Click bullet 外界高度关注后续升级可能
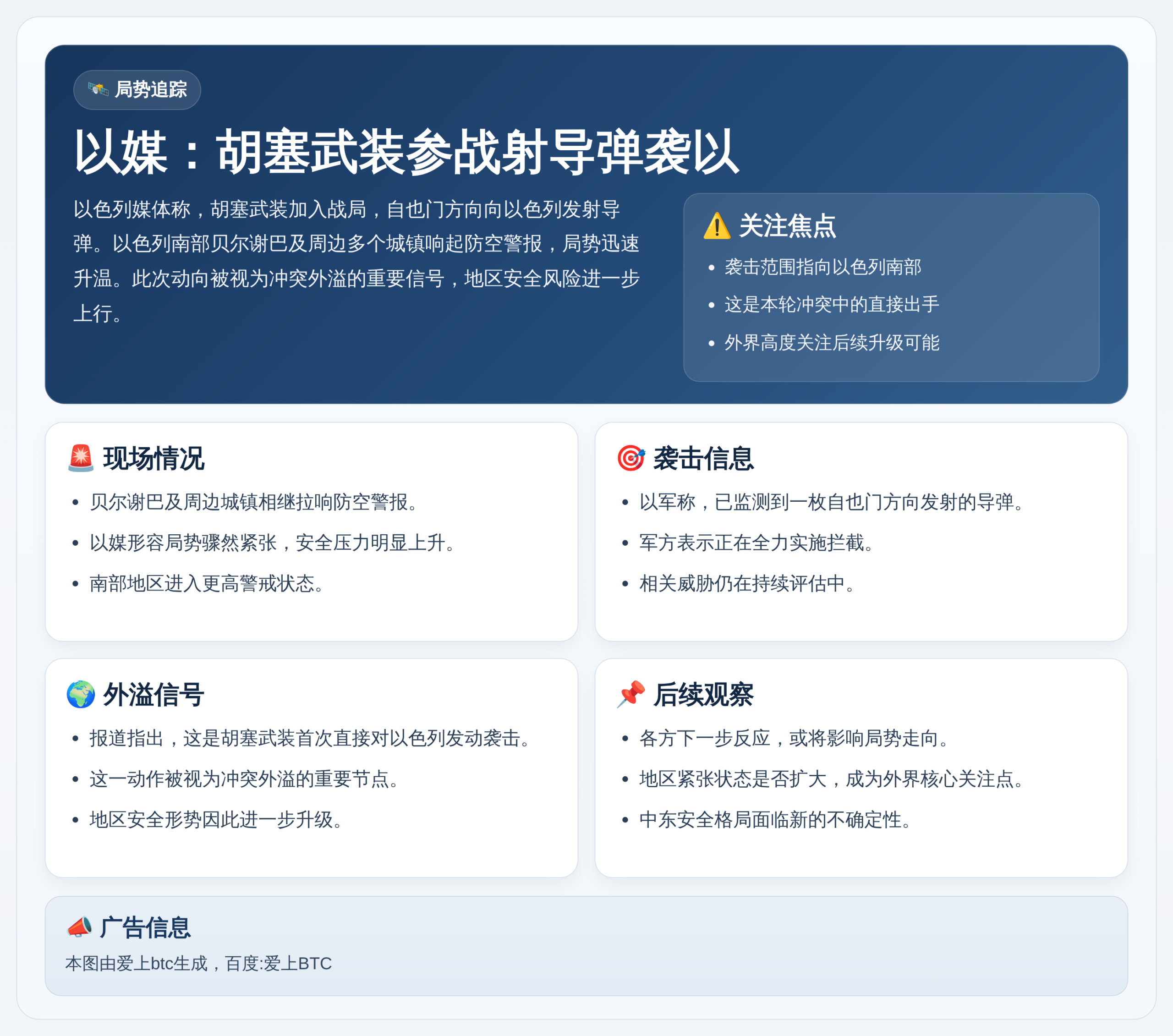The width and height of the screenshot is (1173, 1036). point(832,343)
